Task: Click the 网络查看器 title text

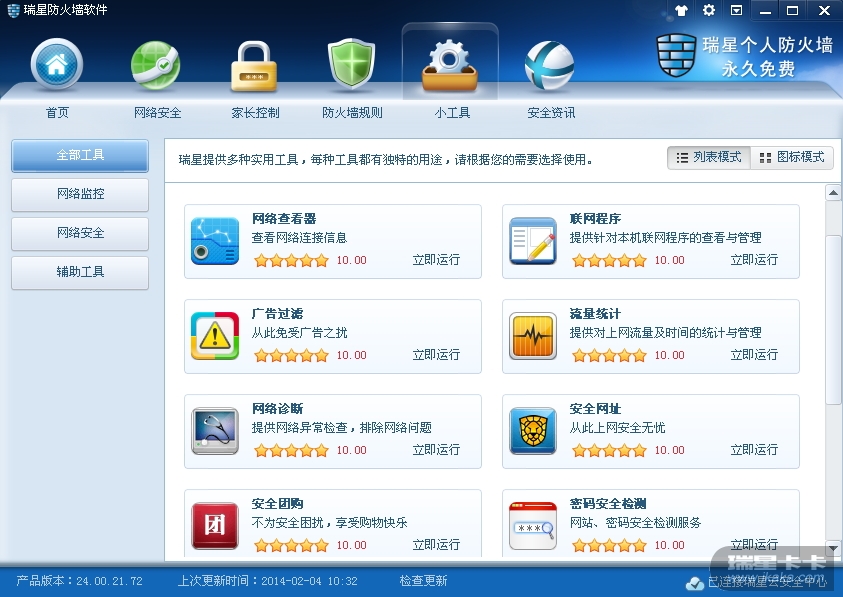Action: pyautogui.click(x=284, y=219)
